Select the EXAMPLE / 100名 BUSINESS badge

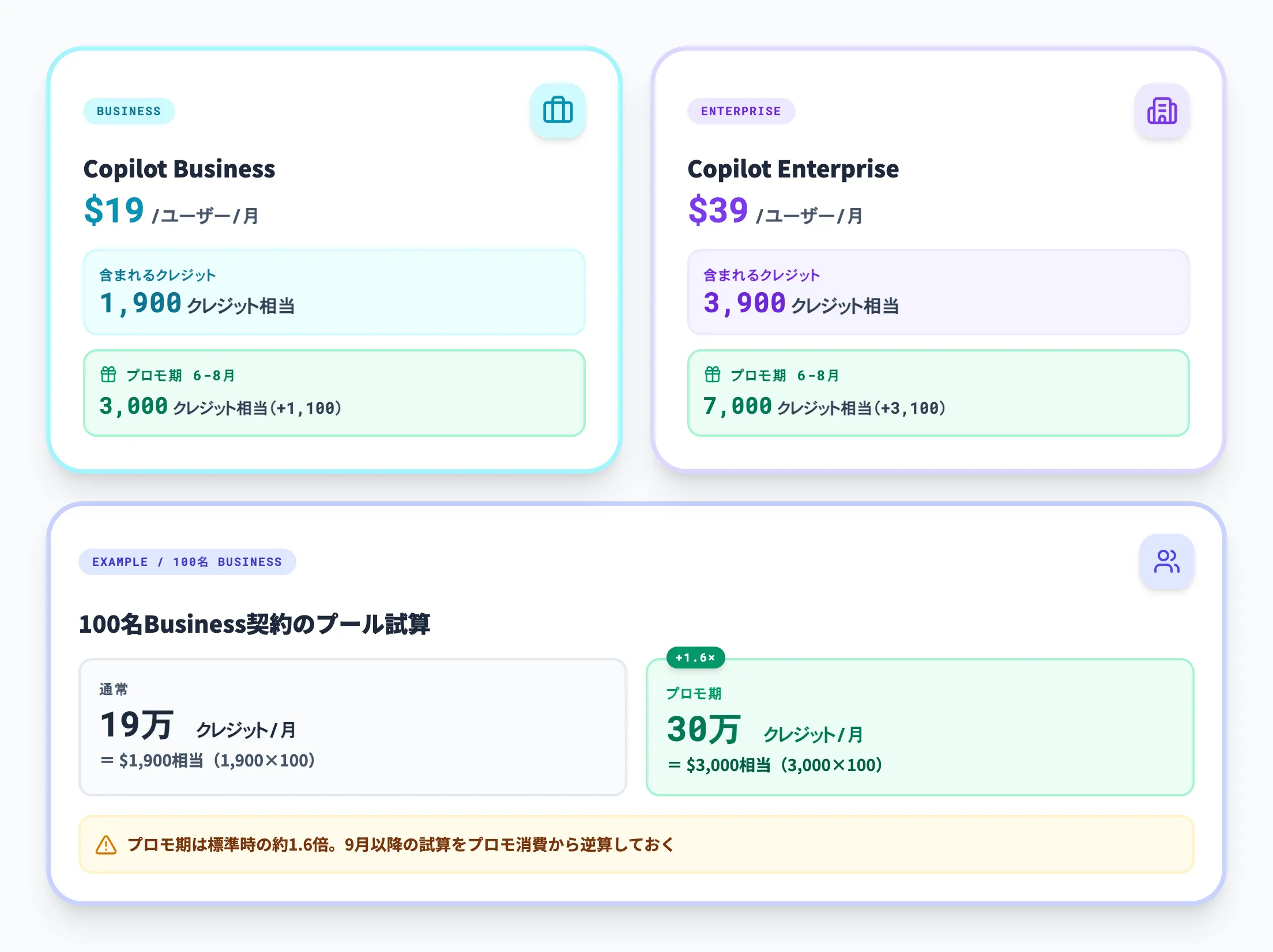click(187, 562)
